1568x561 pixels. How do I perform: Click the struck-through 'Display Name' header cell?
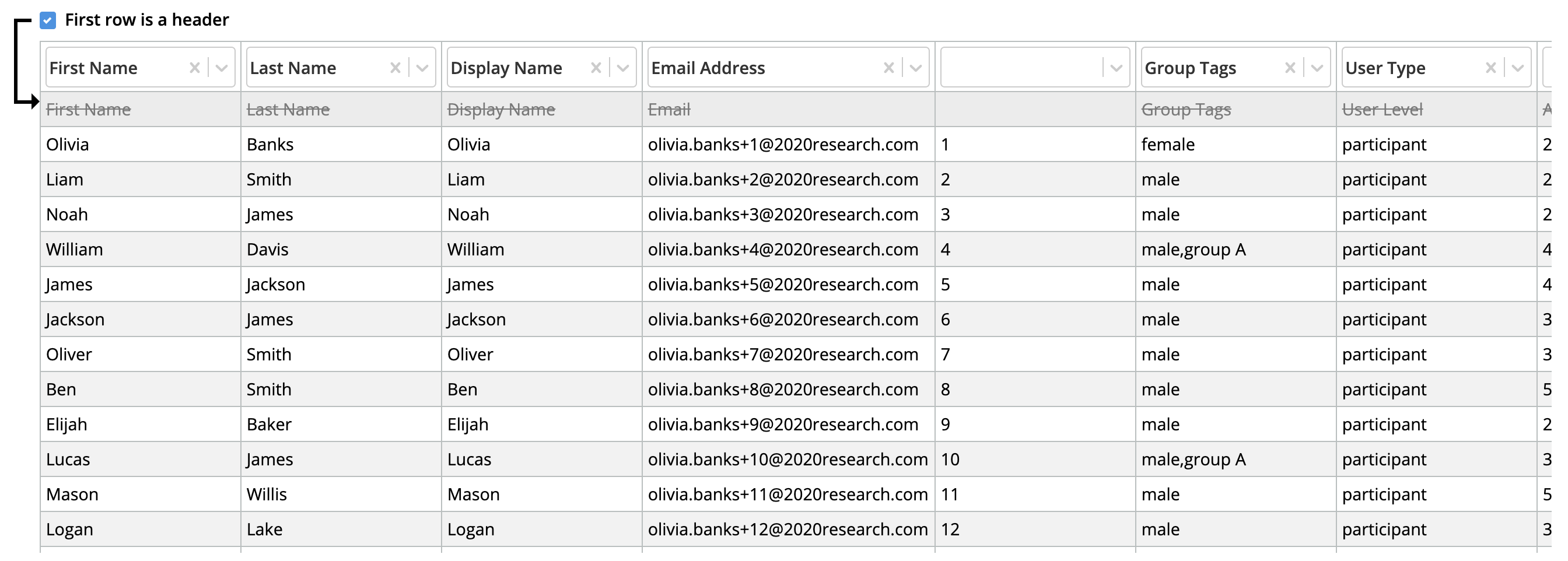coord(542,110)
